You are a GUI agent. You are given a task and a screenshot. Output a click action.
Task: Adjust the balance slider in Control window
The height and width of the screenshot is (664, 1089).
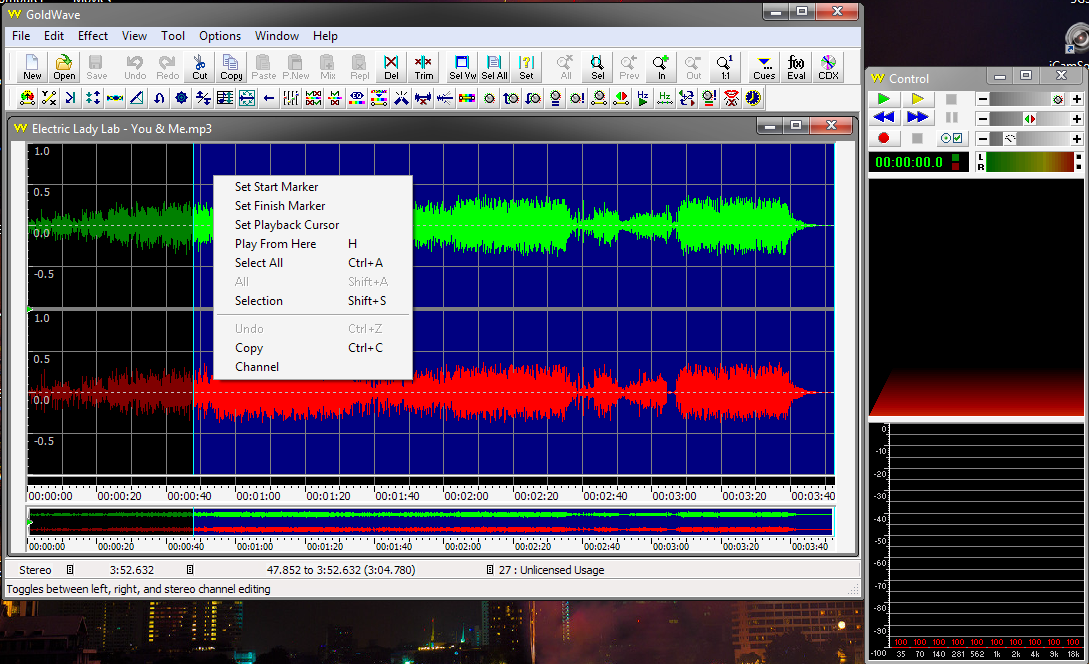[1029, 119]
